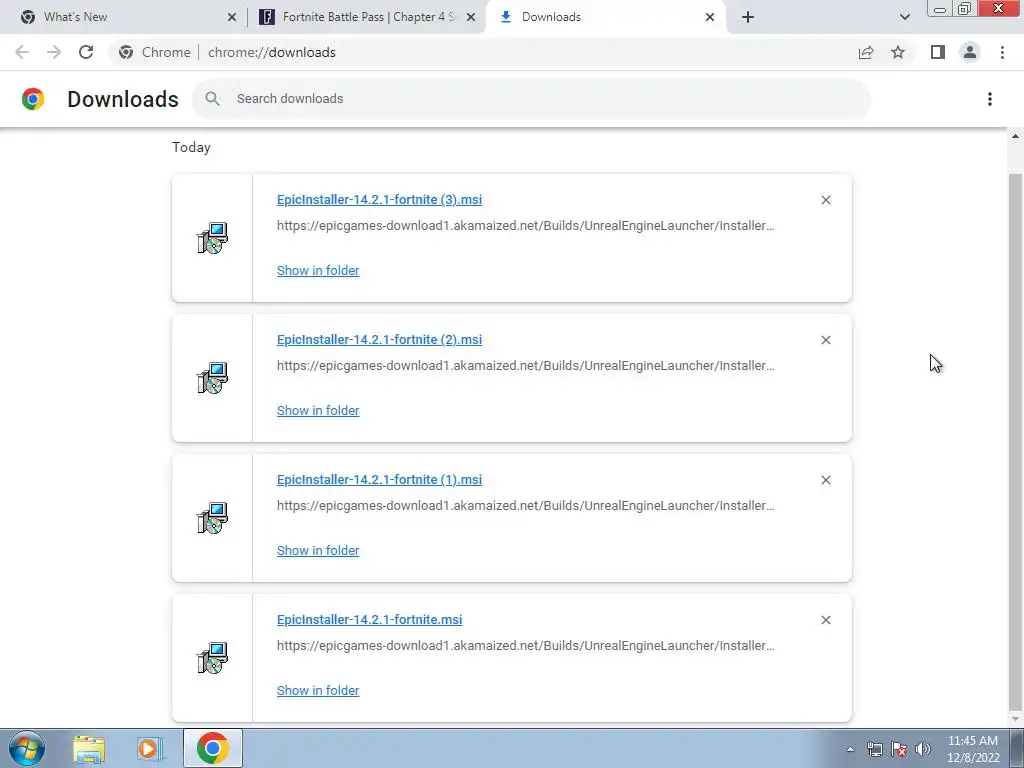Click the Chrome taskbar button
Screen dimensions: 1024x768
tap(212, 748)
